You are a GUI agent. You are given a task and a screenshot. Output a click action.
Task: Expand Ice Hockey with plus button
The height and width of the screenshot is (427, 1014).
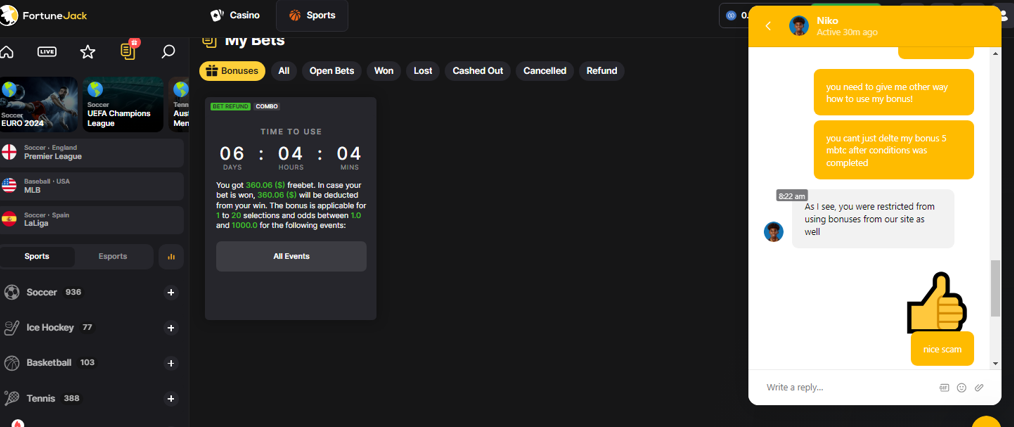click(171, 328)
